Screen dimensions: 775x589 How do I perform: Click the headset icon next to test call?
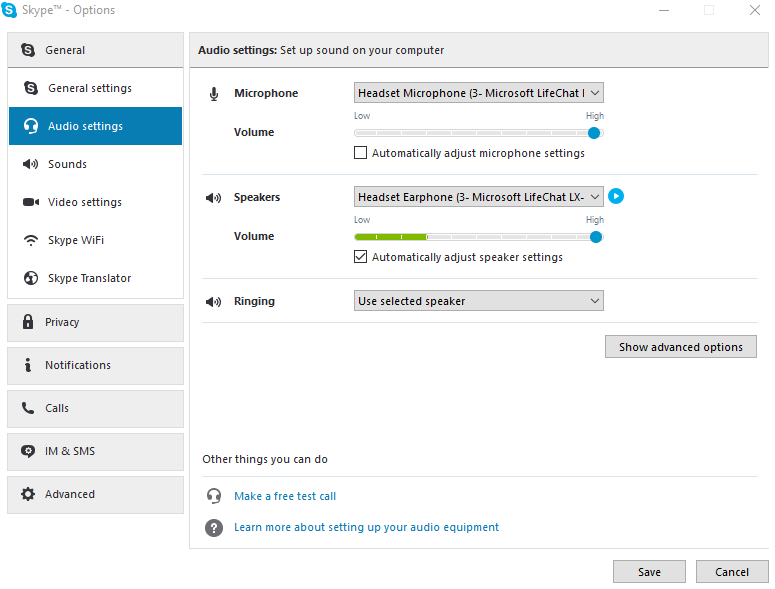(x=214, y=496)
